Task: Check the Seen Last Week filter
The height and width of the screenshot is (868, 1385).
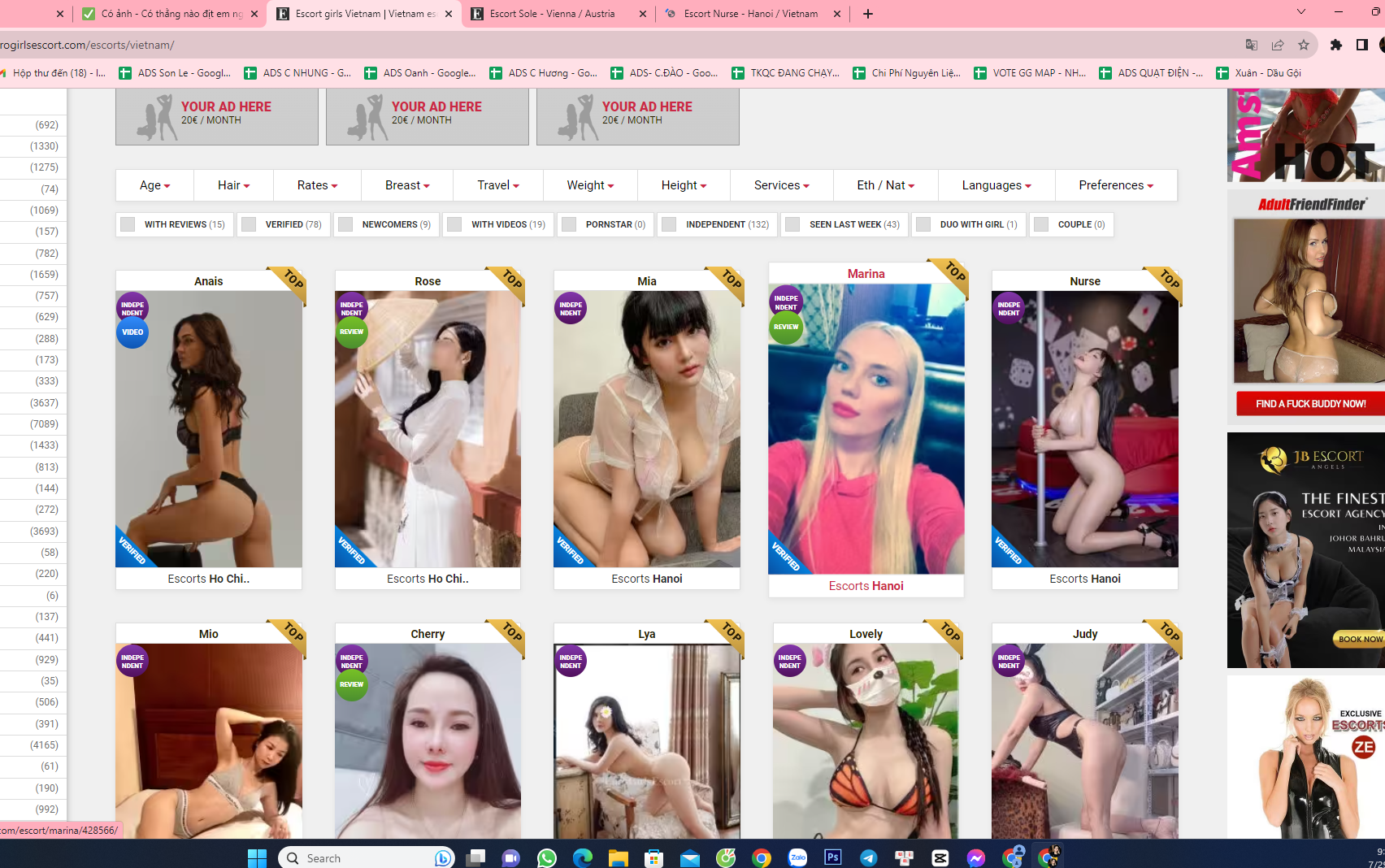Action: click(x=793, y=224)
